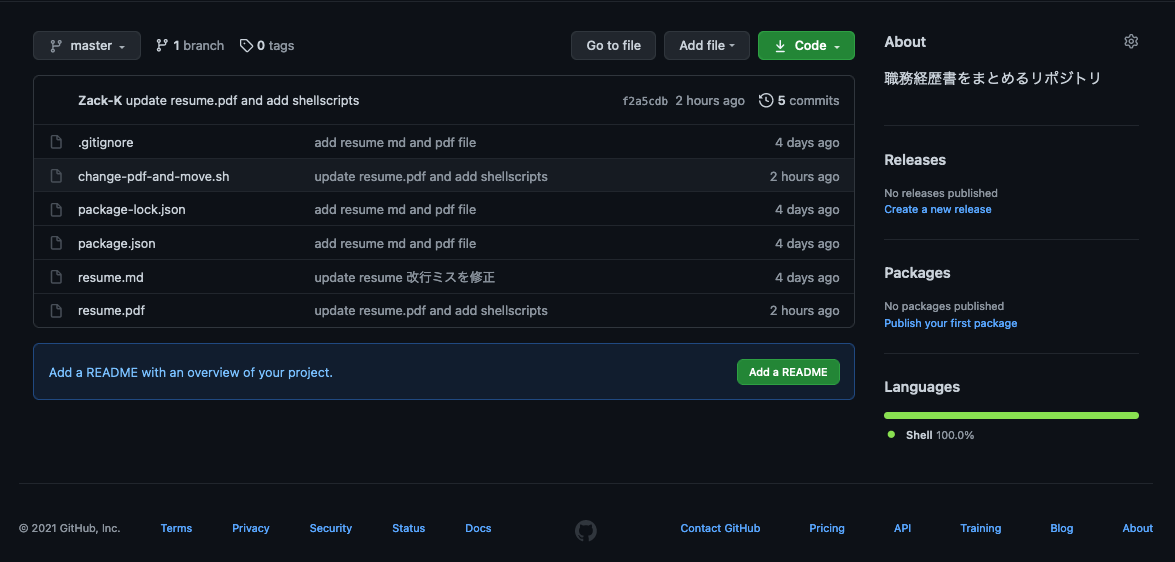This screenshot has height=562, width=1175.
Task: Open the package.json file
Action: (x=117, y=244)
